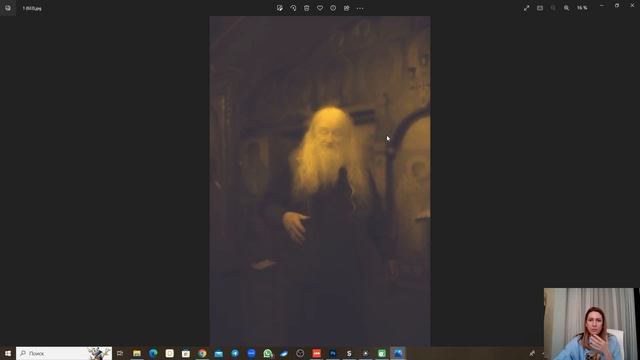
Task: Open WhatsApp from taskbar
Action: click(x=268, y=353)
